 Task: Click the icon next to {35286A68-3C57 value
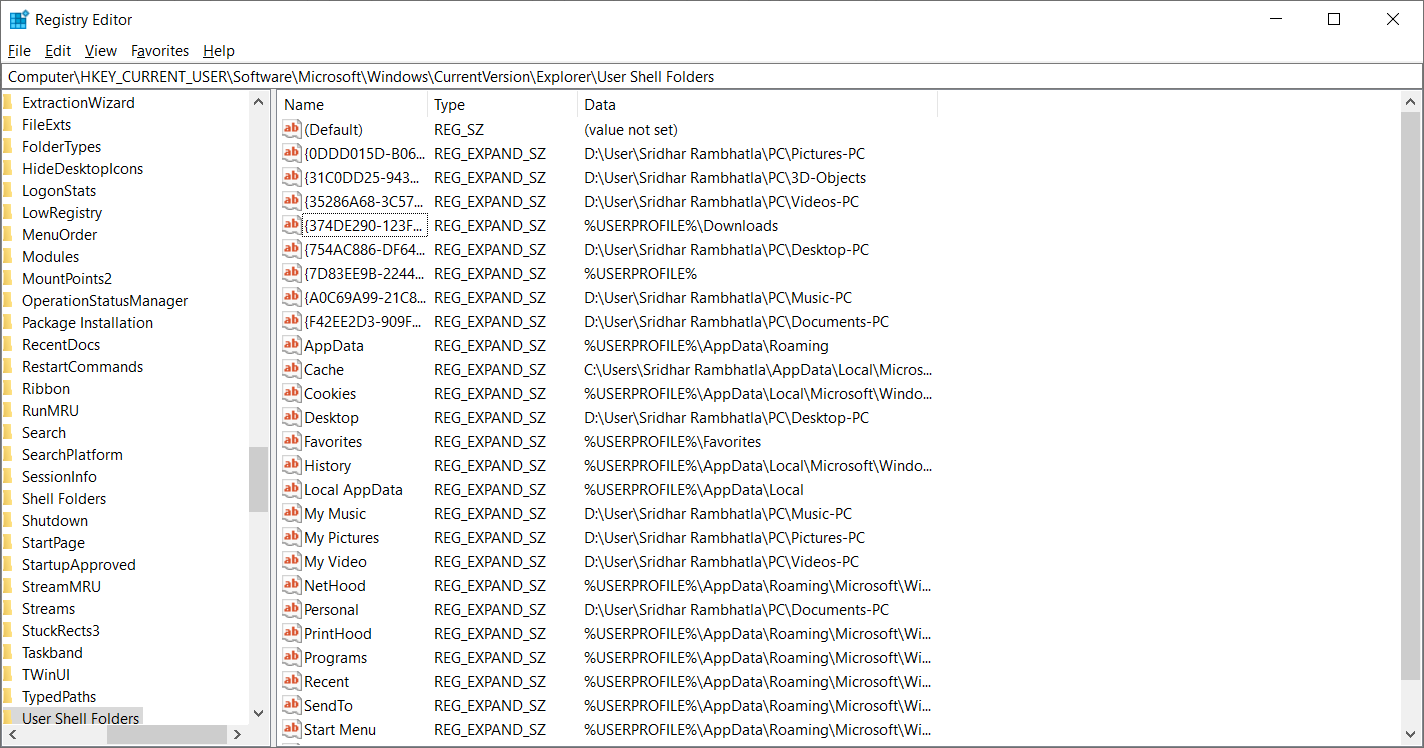click(x=291, y=201)
